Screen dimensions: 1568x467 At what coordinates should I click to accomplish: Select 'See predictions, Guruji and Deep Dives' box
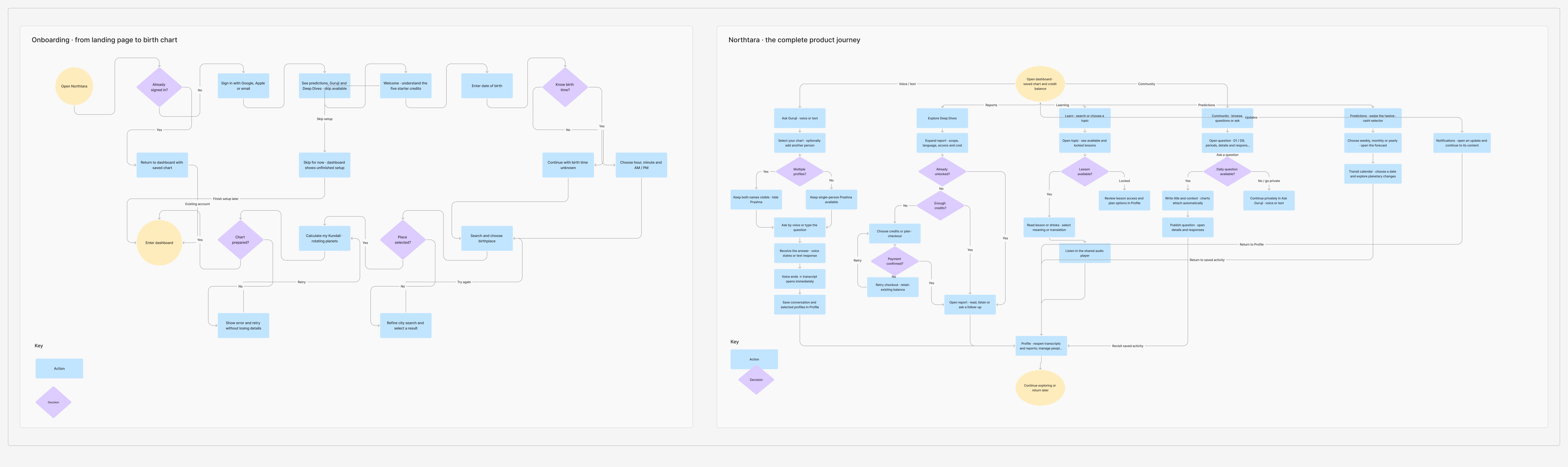point(324,86)
